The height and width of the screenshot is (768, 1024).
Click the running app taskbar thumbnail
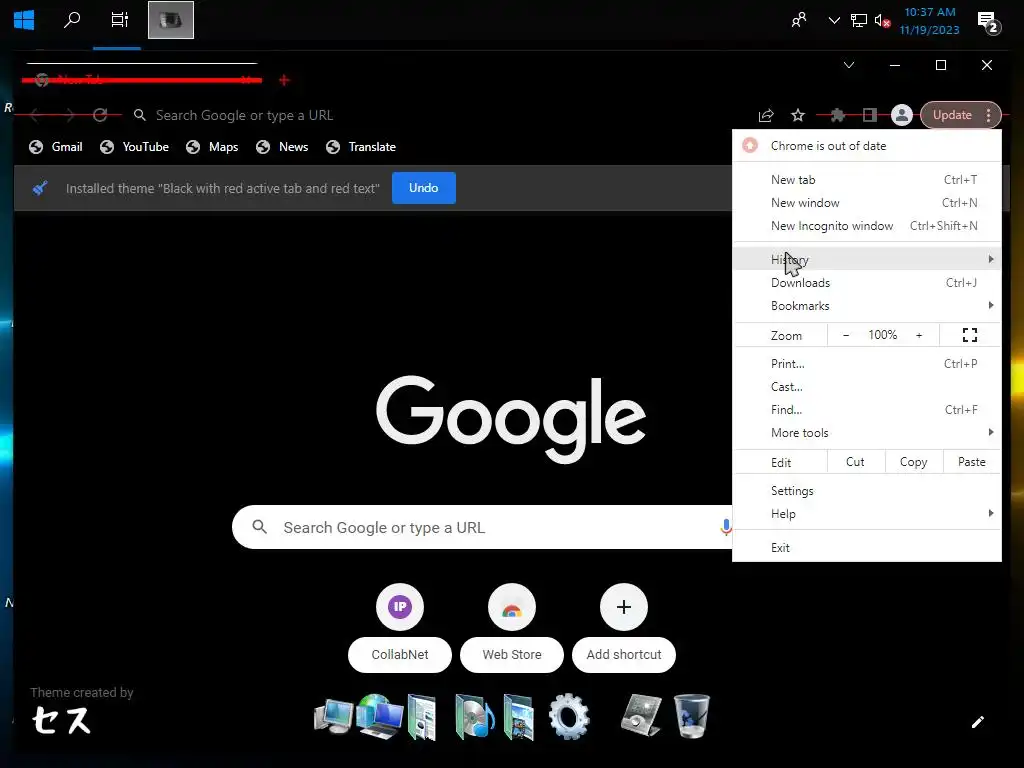pos(171,20)
